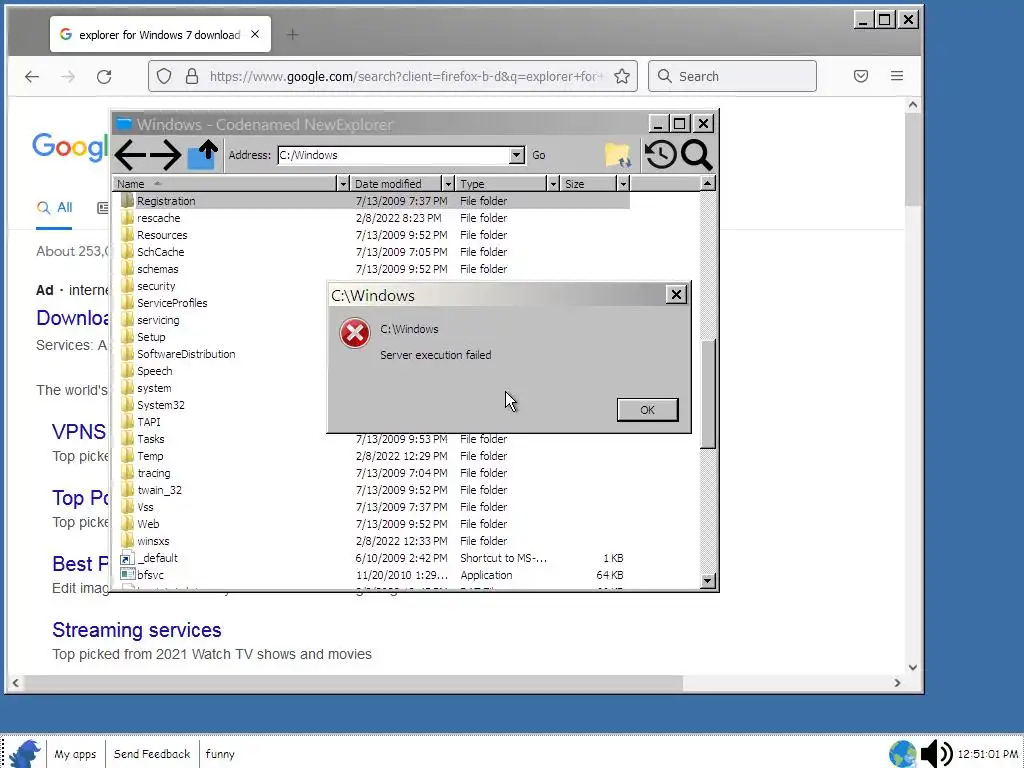Click the magnifier search icon in NewExplorer
This screenshot has height=768, width=1024.
click(696, 155)
